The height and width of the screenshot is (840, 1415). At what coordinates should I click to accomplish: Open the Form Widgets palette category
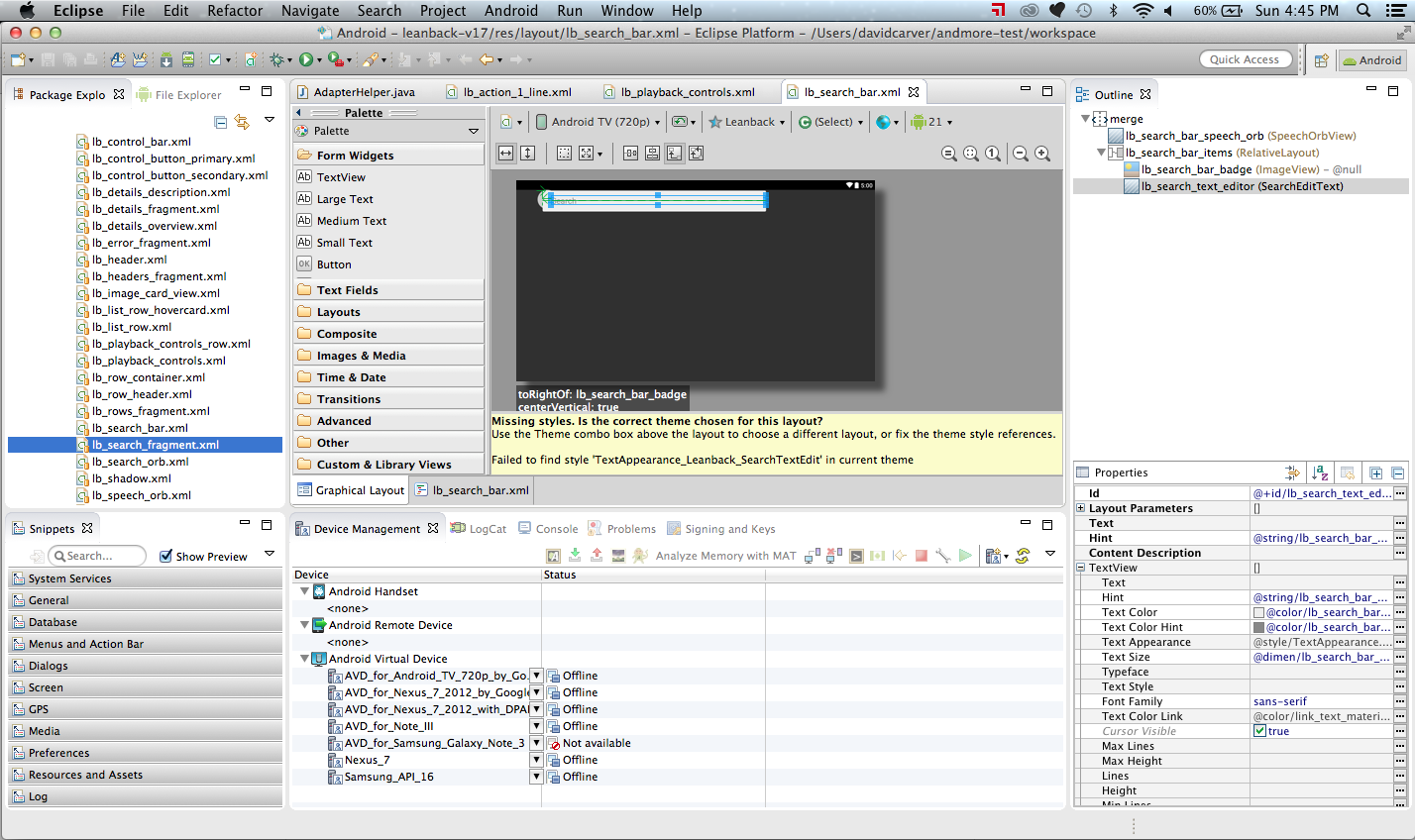pyautogui.click(x=388, y=156)
